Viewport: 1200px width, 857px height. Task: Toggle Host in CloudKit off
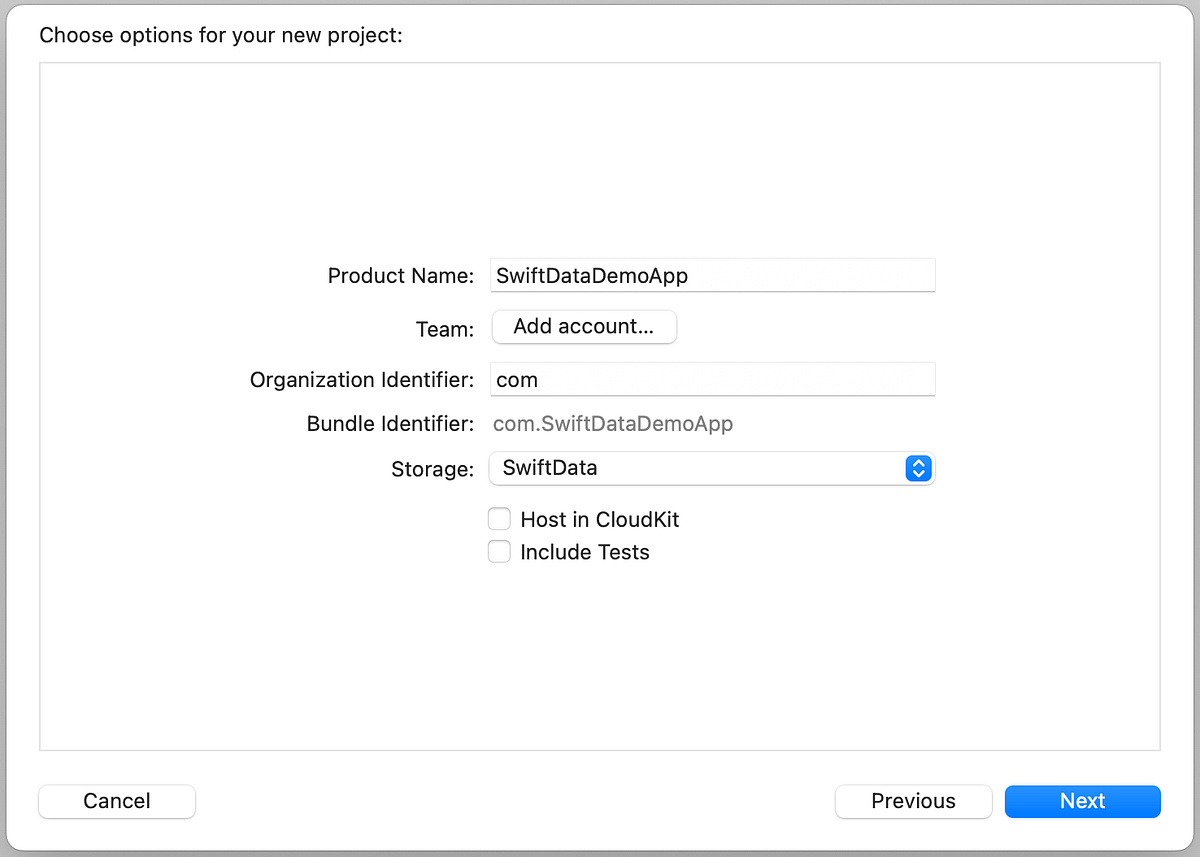499,518
